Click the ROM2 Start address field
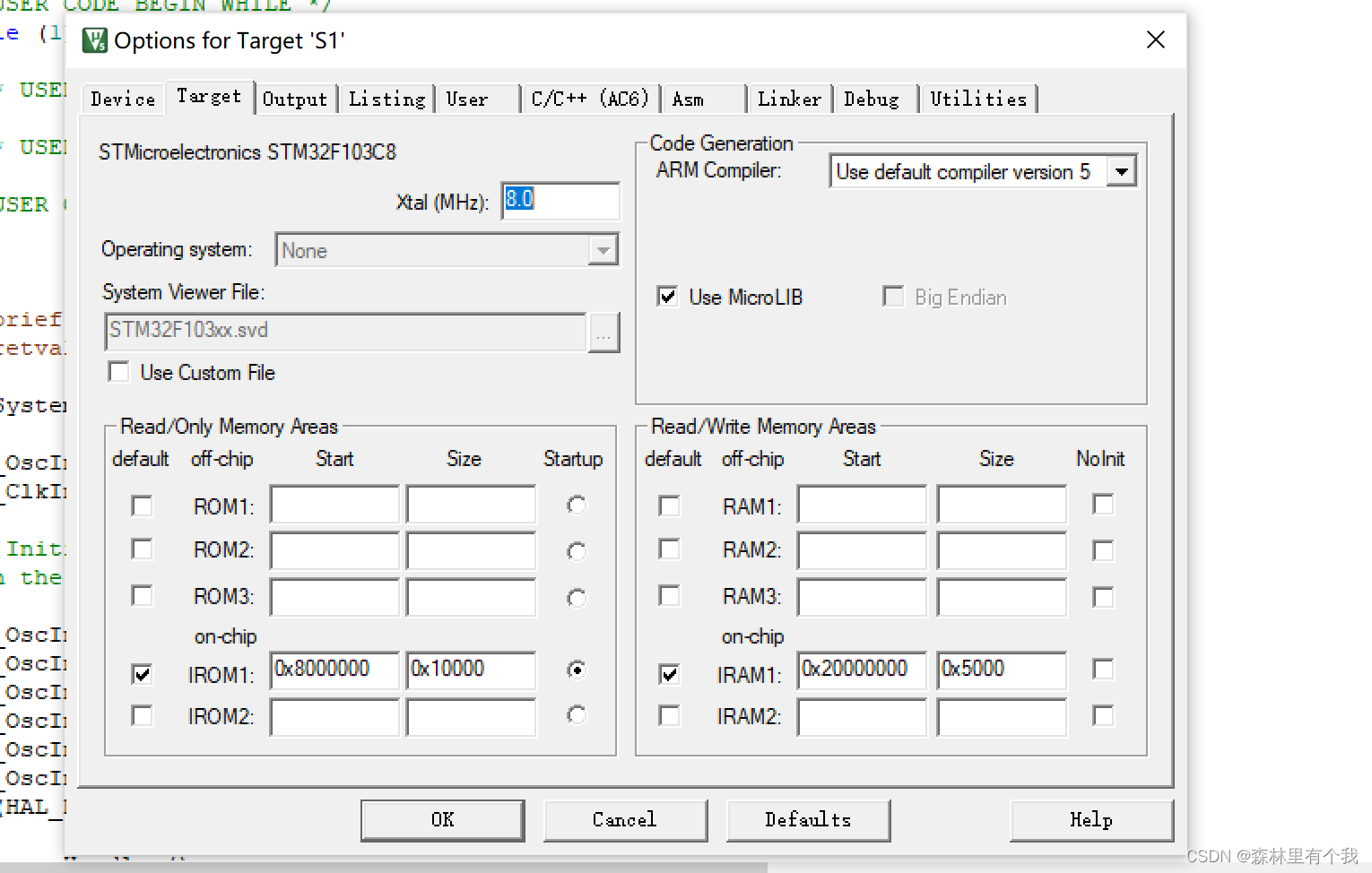This screenshot has width=1372, height=873. pyautogui.click(x=334, y=550)
